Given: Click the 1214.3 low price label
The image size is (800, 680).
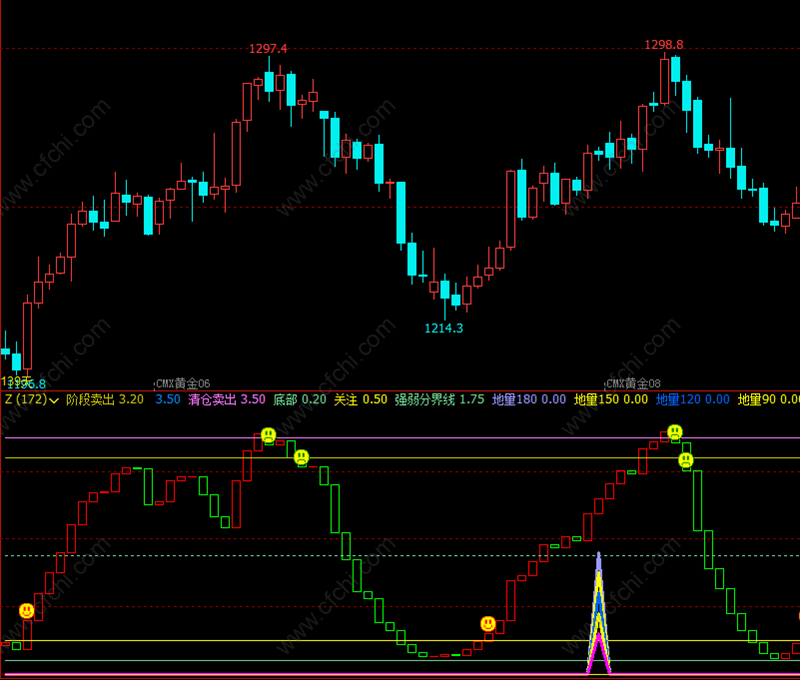Looking at the screenshot, I should tap(444, 329).
